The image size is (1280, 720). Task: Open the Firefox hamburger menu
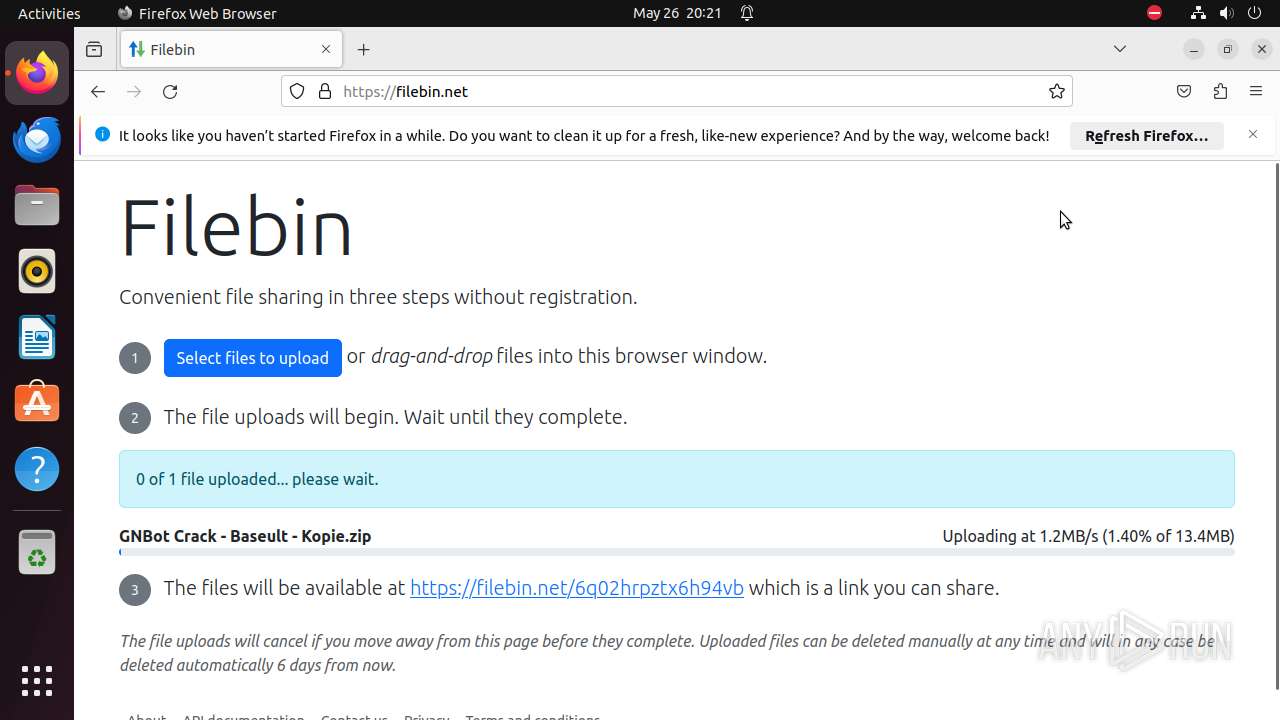click(1256, 91)
